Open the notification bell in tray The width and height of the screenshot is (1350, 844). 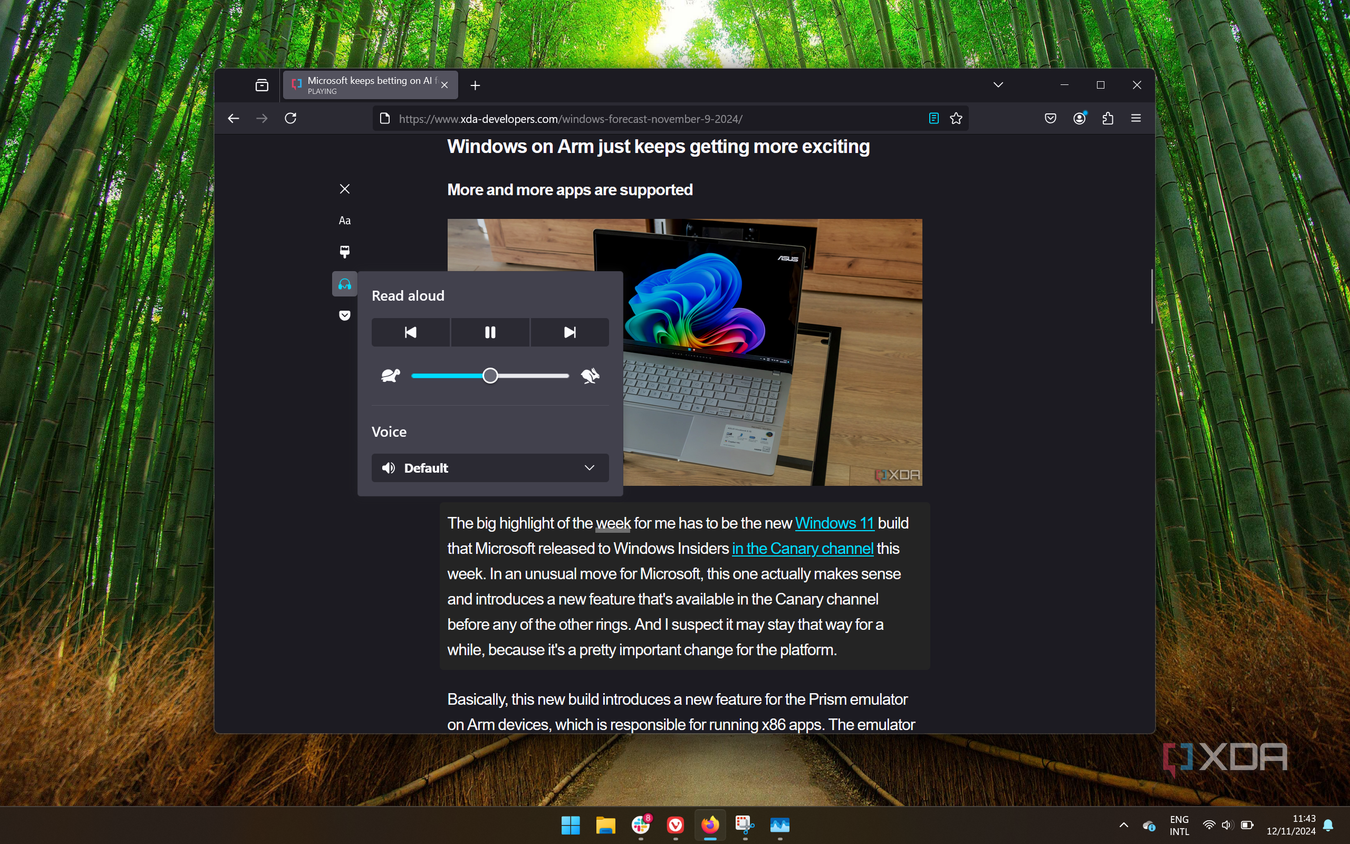[x=1328, y=825]
